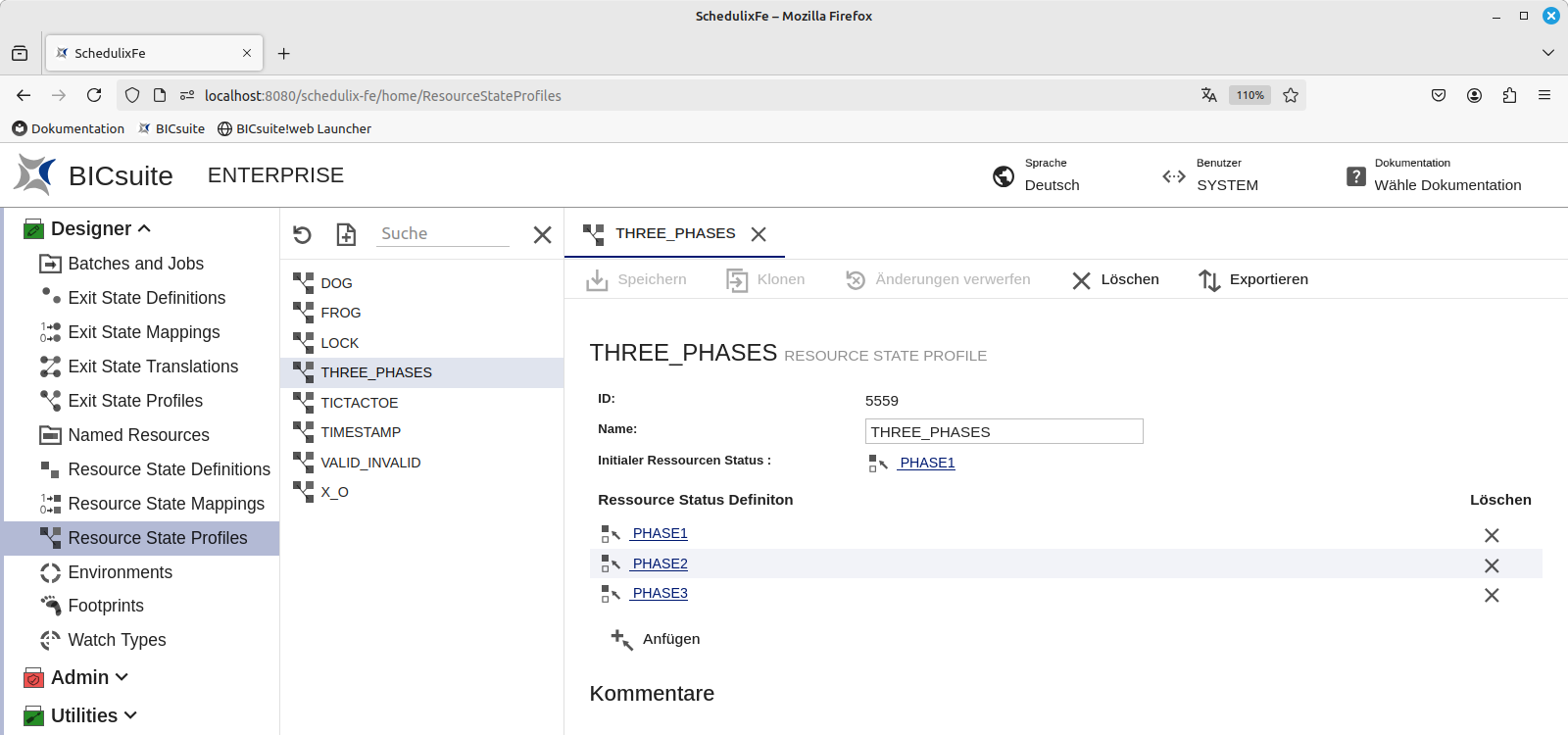The image size is (1568, 735).
Task: Click the new profile document icon
Action: click(346, 234)
